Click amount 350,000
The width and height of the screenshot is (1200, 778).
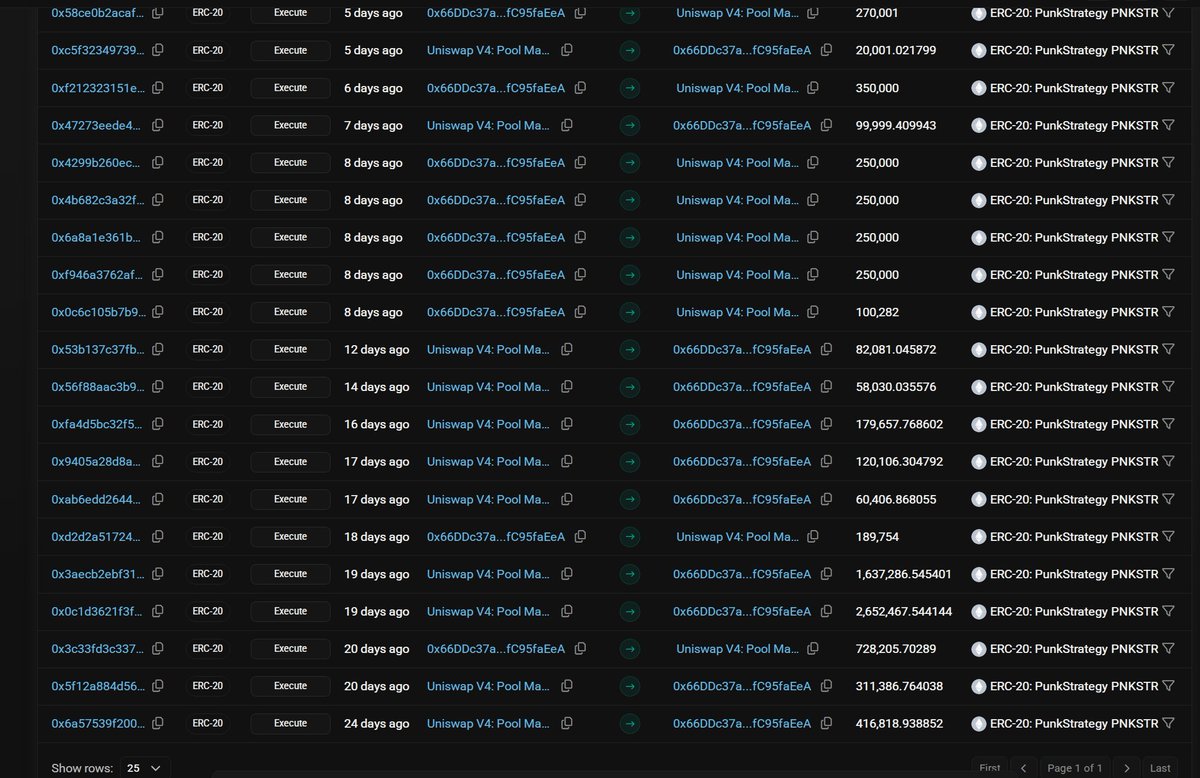[x=877, y=88]
